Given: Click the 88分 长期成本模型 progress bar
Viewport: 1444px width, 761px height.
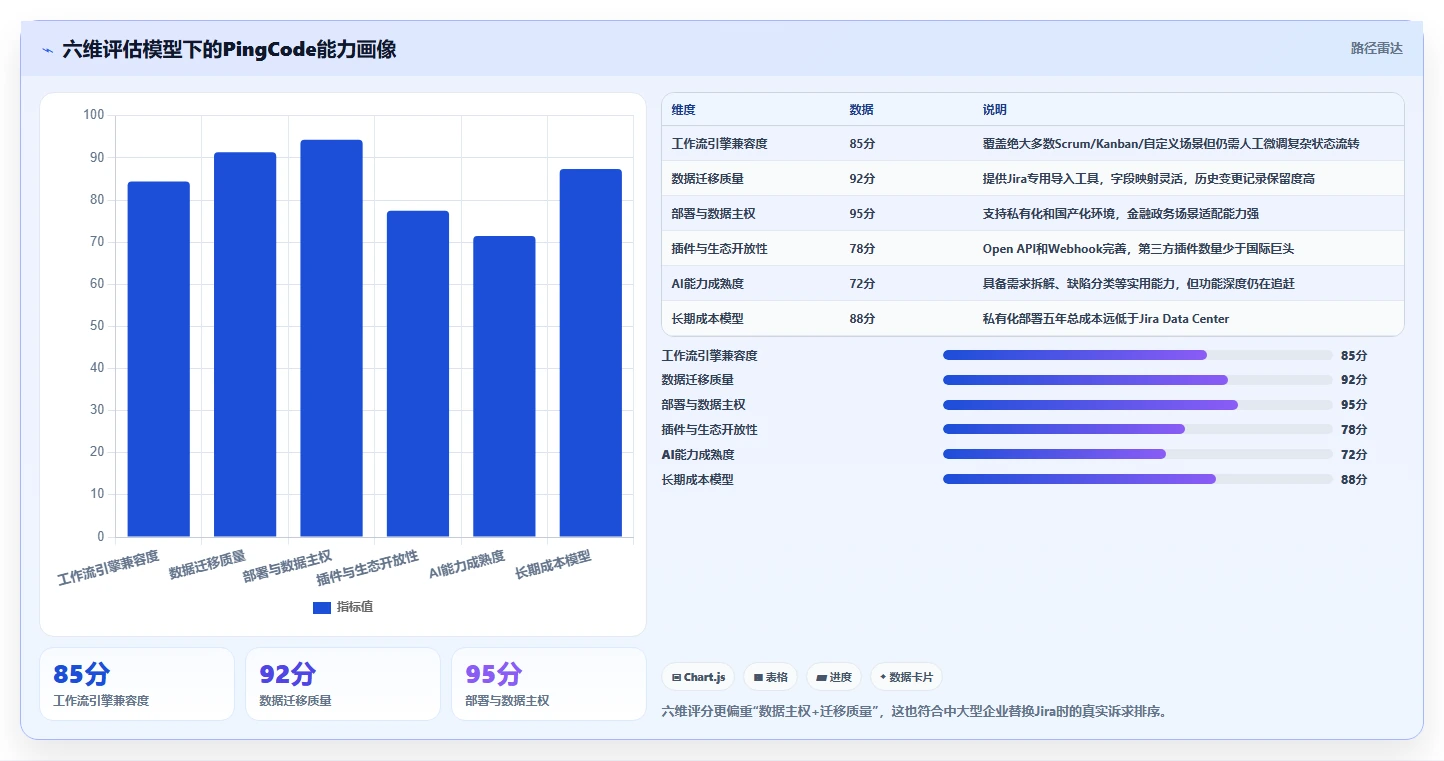Looking at the screenshot, I should coord(1138,479).
